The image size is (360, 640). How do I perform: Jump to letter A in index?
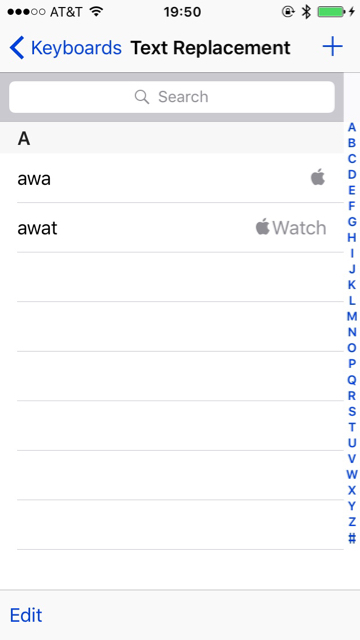(x=351, y=127)
